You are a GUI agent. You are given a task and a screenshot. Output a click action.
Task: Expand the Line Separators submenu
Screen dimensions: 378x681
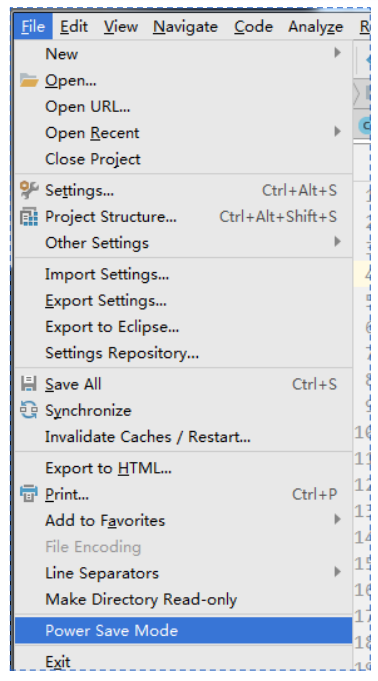click(x=183, y=573)
